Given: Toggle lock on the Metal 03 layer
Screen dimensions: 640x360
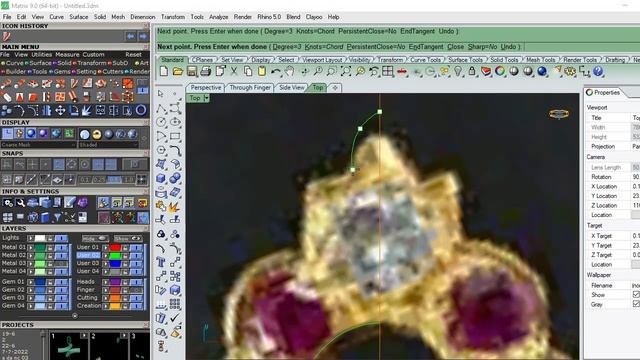Looking at the screenshot, I should (x=50, y=263).
